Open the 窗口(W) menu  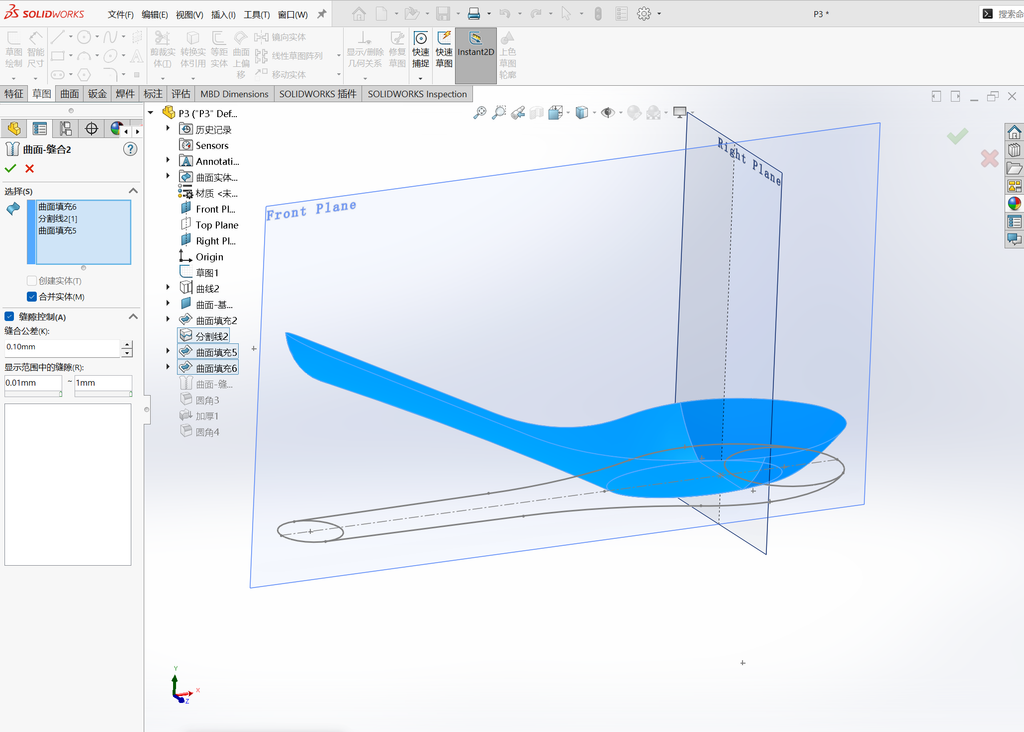pos(293,14)
